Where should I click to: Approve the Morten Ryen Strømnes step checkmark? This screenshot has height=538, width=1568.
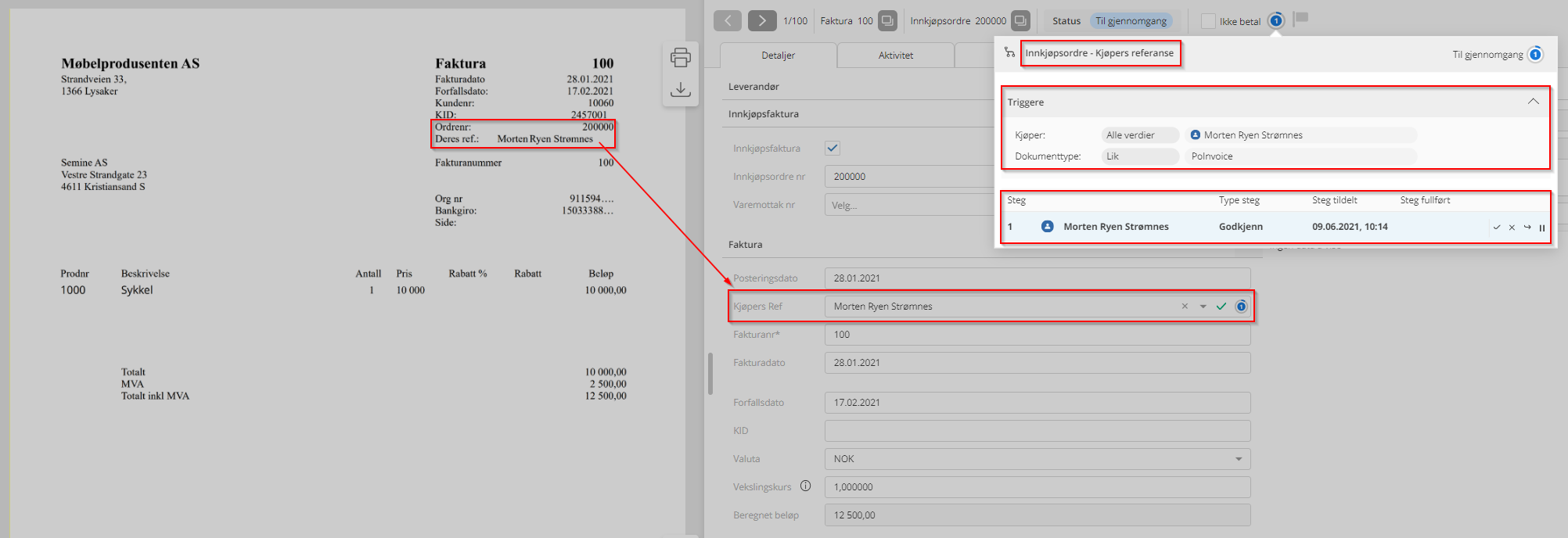point(1497,228)
